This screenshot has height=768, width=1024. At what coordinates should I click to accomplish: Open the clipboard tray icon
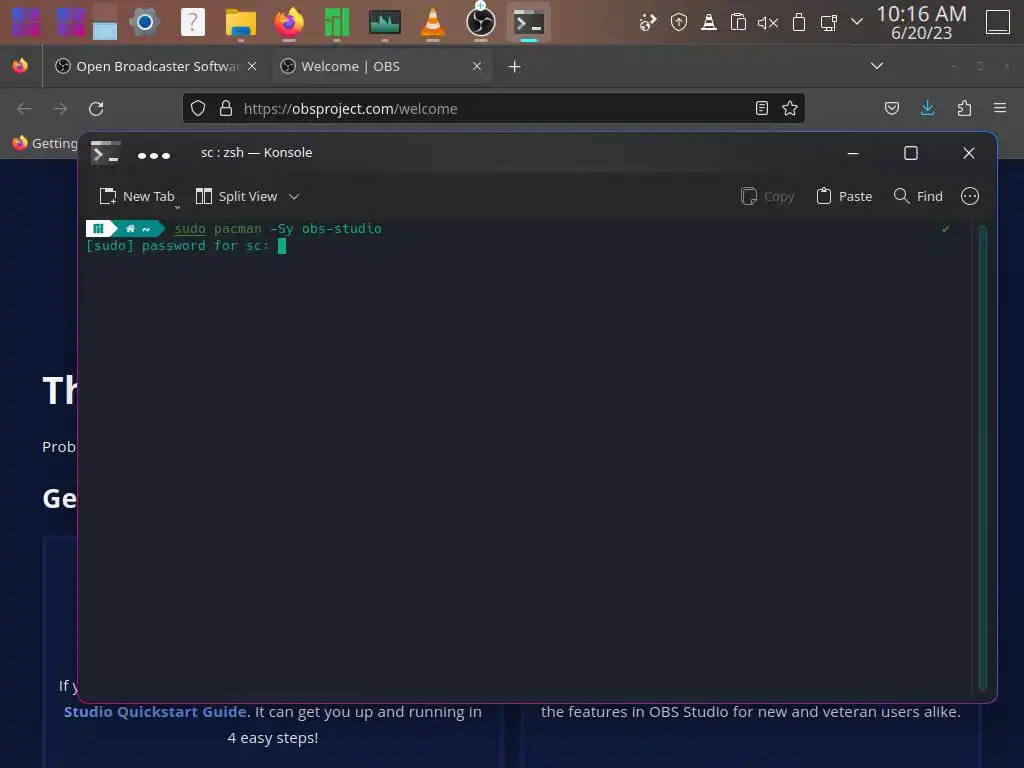click(x=738, y=23)
